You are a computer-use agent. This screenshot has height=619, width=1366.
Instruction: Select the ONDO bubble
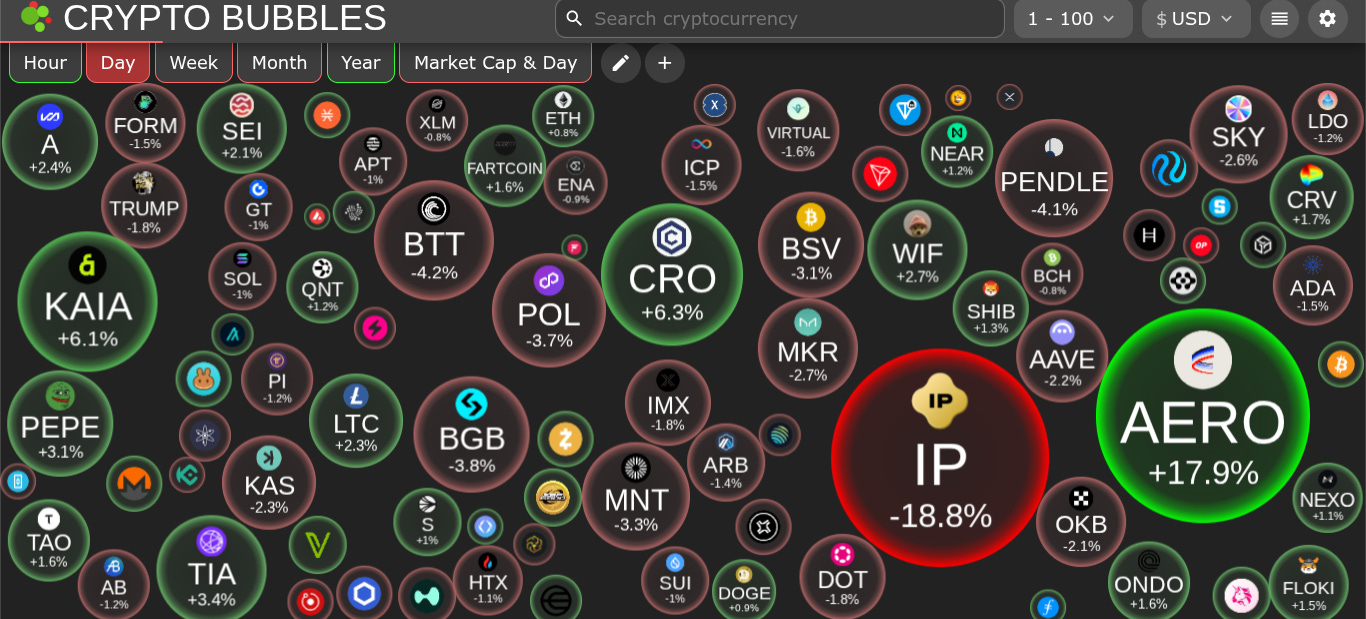click(1148, 581)
